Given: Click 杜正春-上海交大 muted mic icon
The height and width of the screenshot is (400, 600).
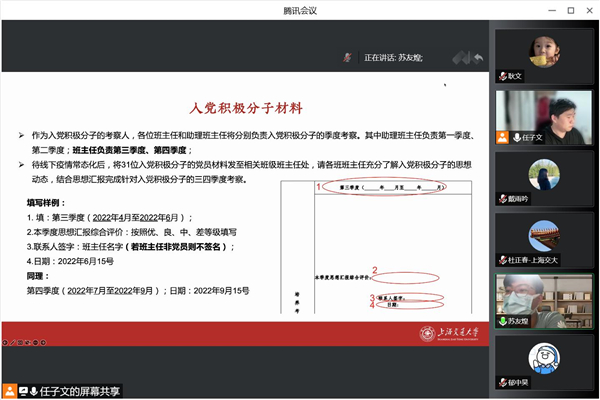Looking at the screenshot, I should pos(505,258).
